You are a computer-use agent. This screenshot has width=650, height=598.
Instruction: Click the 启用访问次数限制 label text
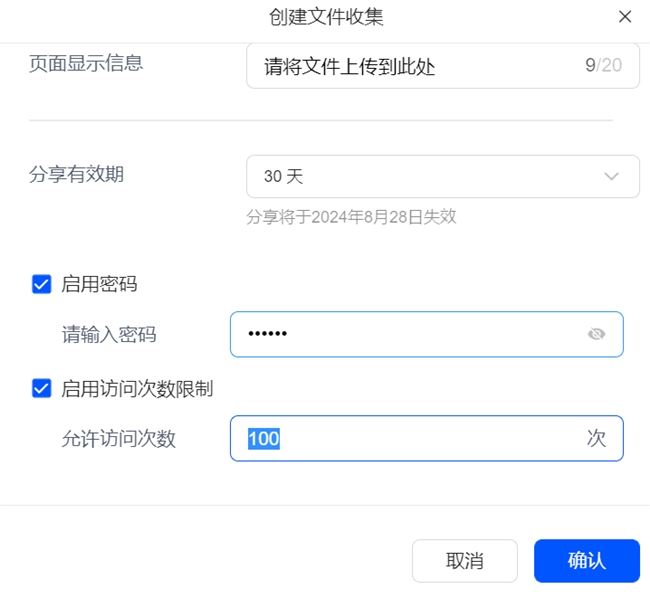137,388
